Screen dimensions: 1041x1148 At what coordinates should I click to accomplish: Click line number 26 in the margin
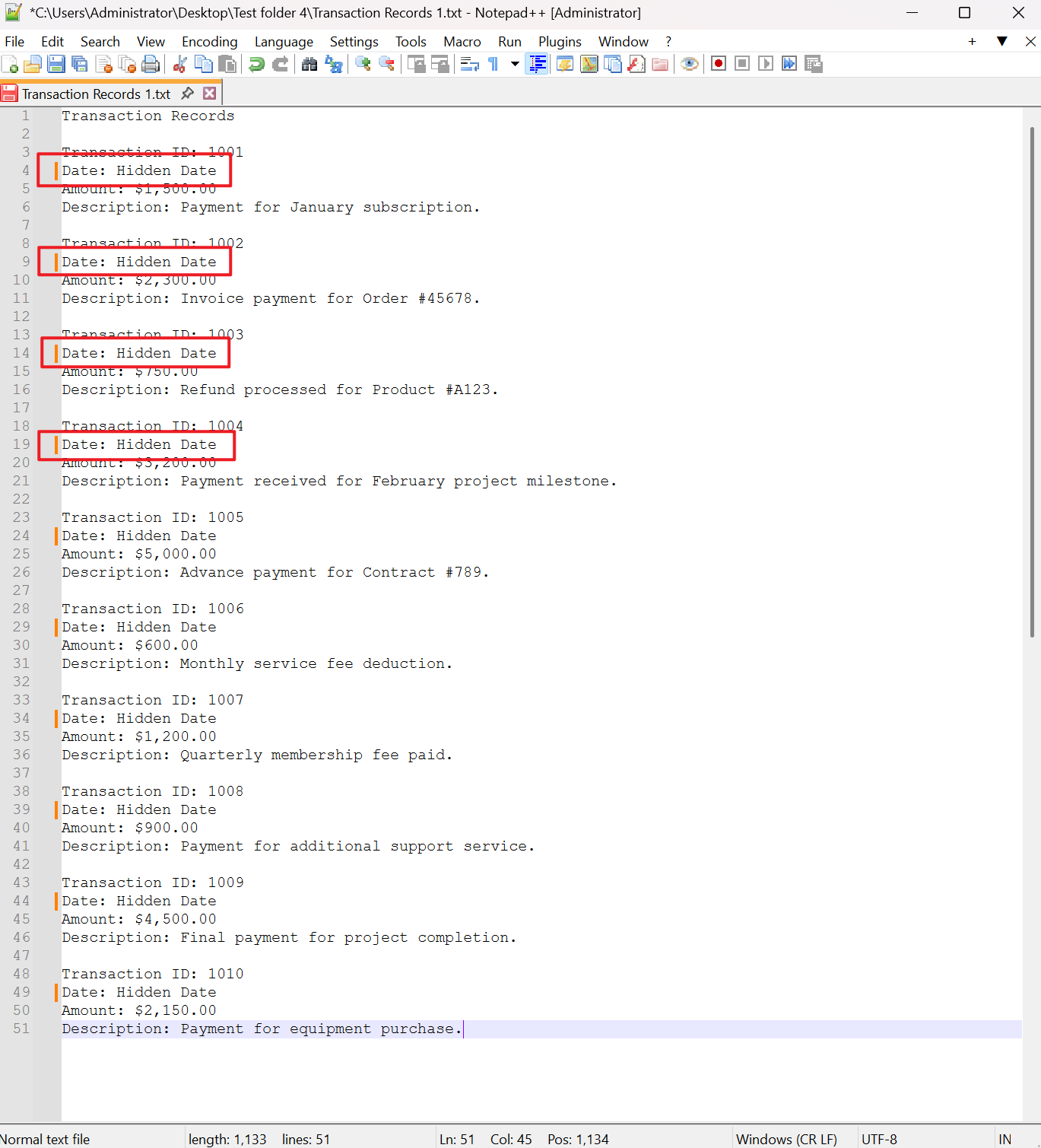coord(21,572)
